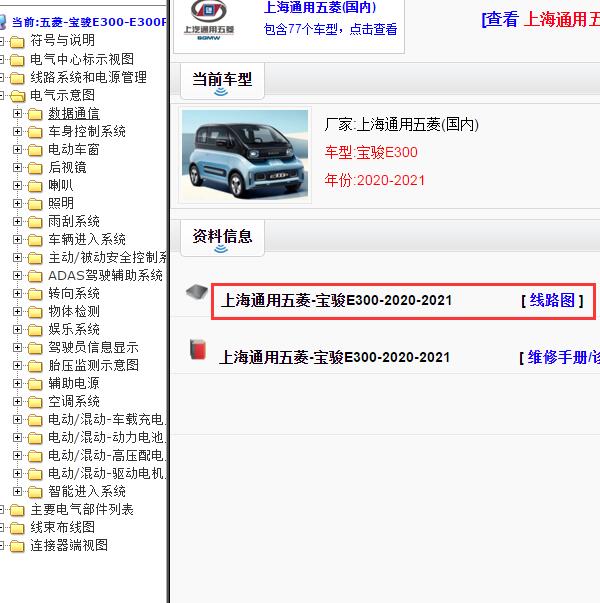This screenshot has width=600, height=603.
Task: Select 当前:五菱-宝骏E300 tree root
Action: (89, 22)
